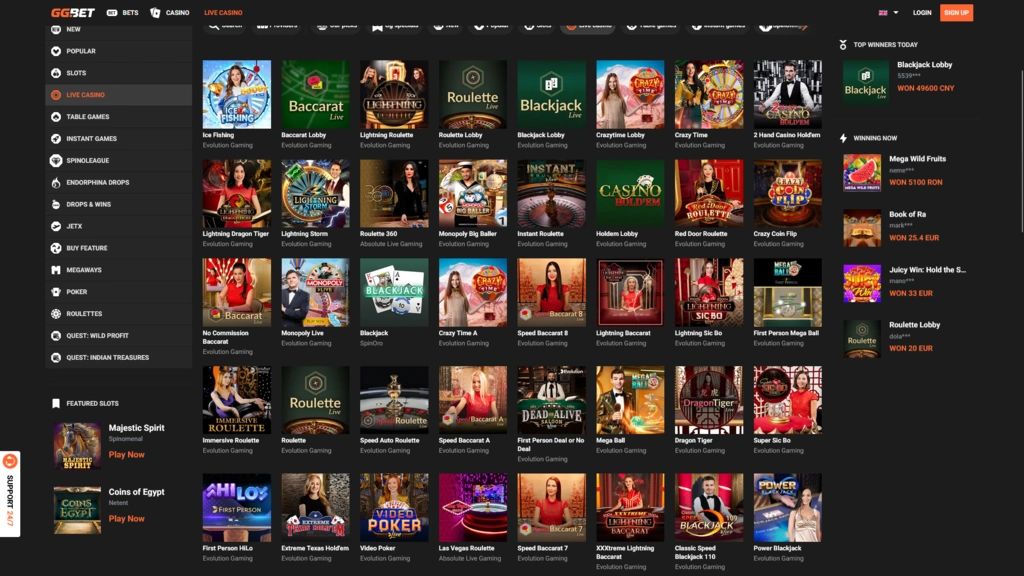The image size is (1024, 576).
Task: Open Blackjack Lobby in the game grid
Action: (x=551, y=95)
